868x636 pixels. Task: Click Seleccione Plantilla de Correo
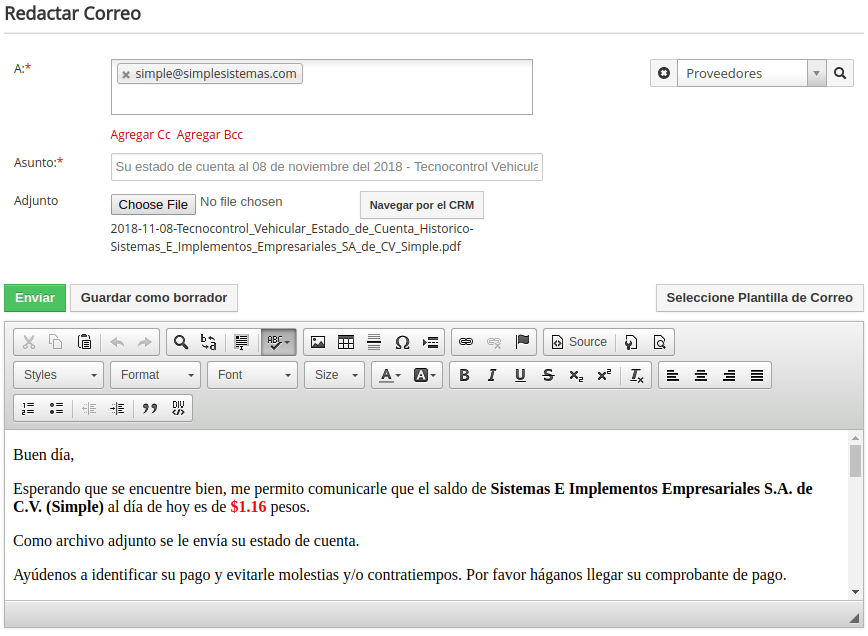(760, 298)
